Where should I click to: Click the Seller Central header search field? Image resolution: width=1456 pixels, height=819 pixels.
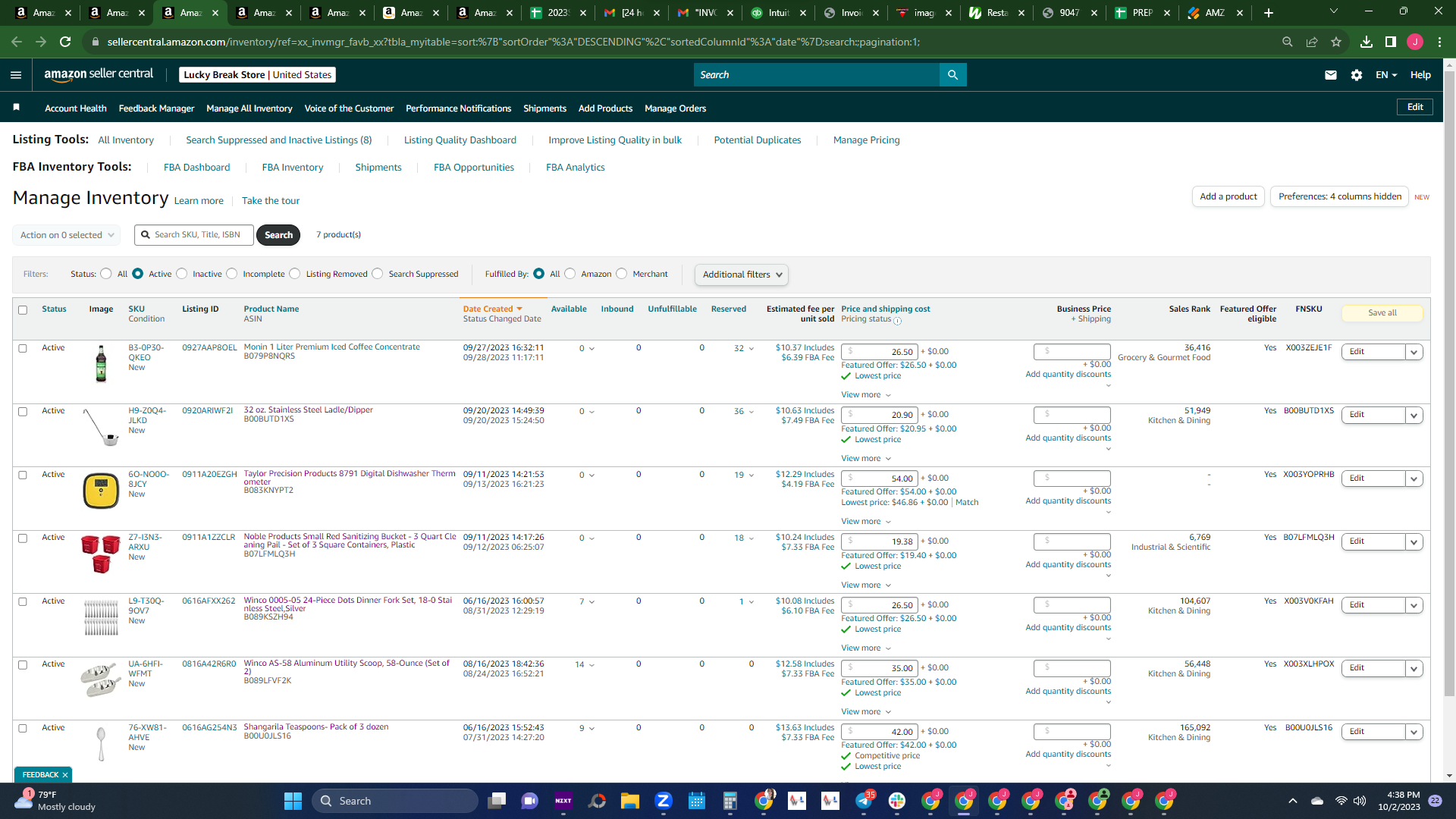pos(817,75)
